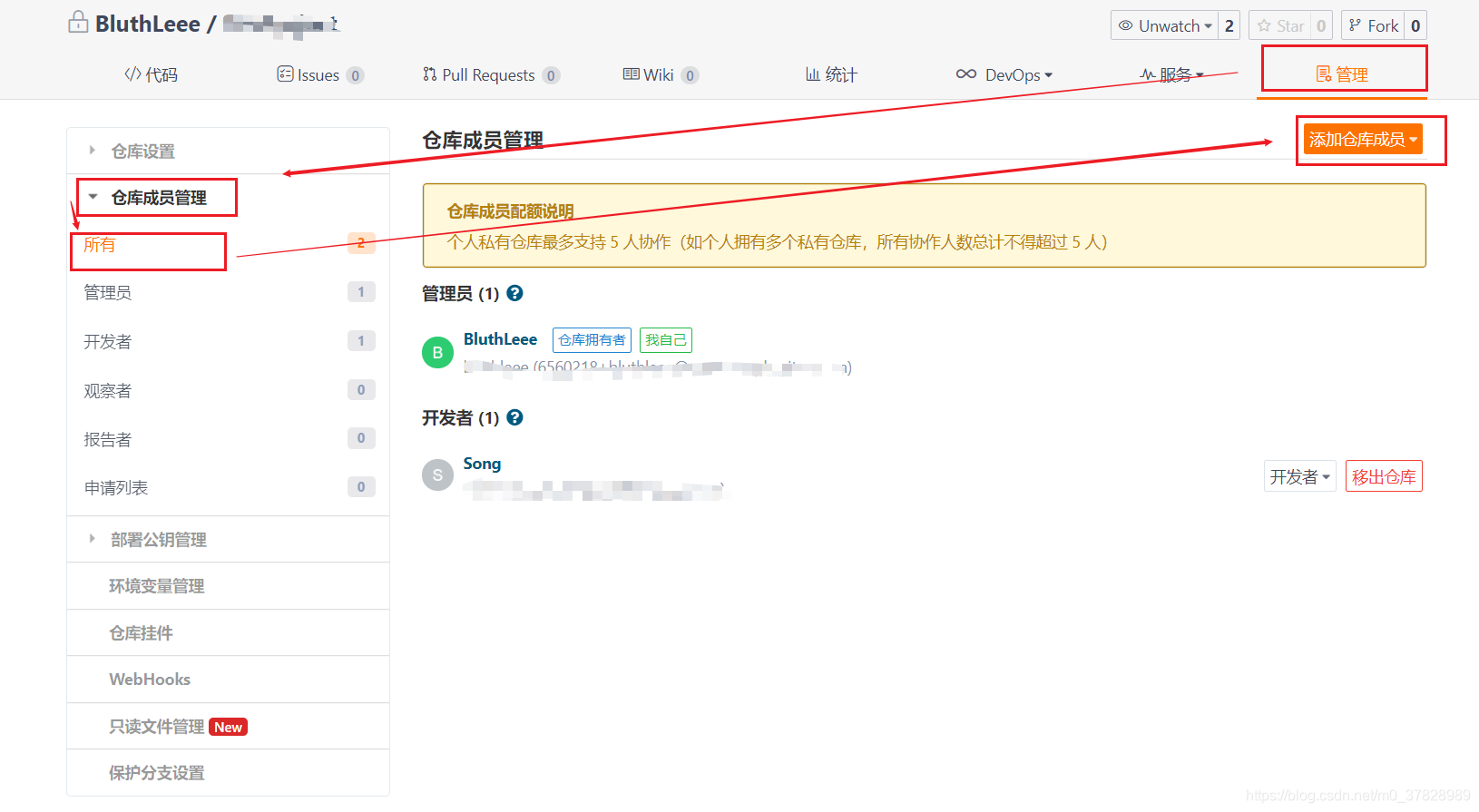Open the 服务 dropdown menu
The width and height of the screenshot is (1479, 812).
coord(1172,74)
